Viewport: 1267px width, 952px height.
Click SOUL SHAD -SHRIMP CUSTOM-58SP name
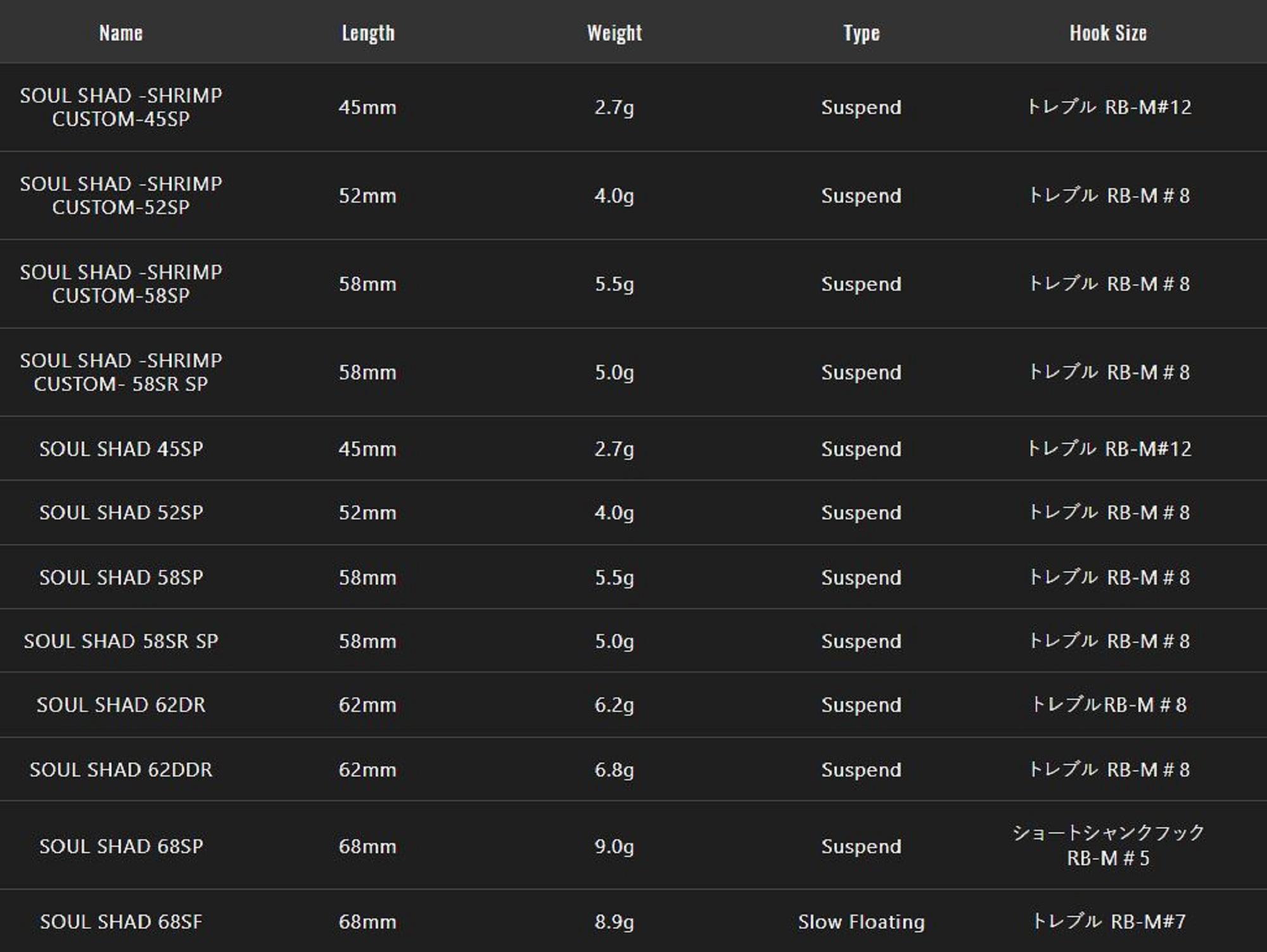(121, 284)
